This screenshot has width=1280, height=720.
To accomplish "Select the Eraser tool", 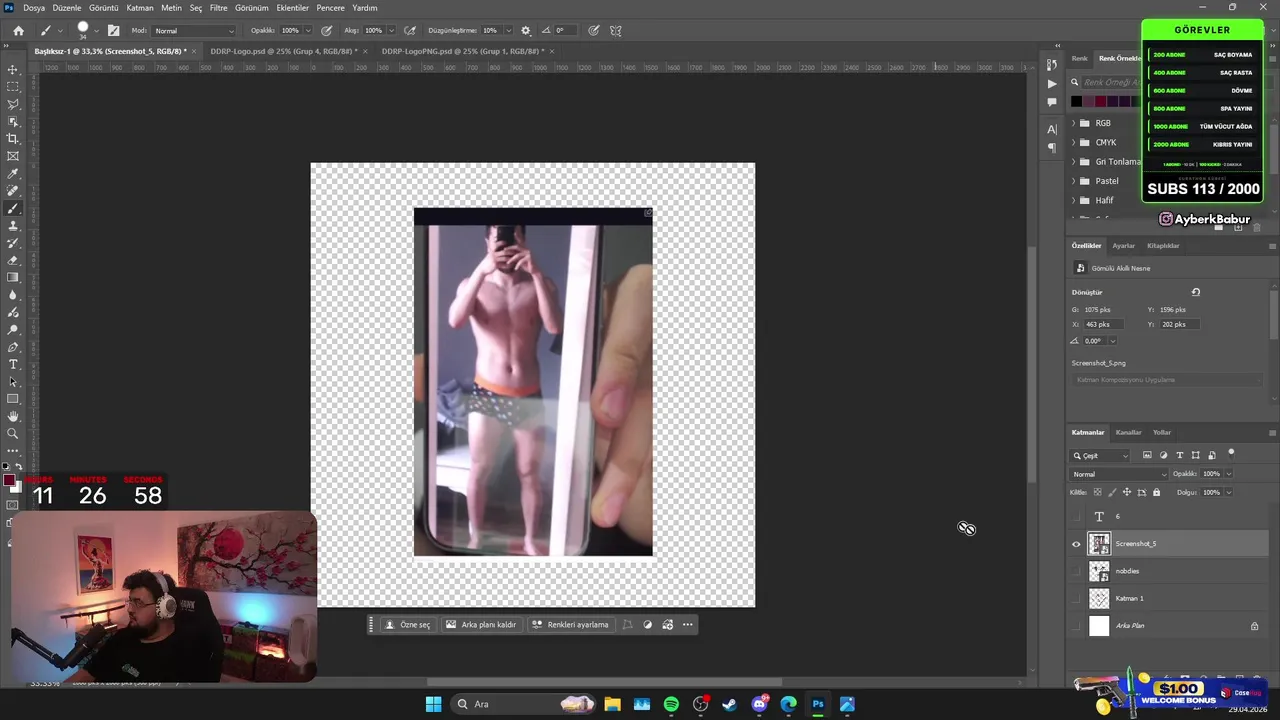I will pyautogui.click(x=13, y=260).
